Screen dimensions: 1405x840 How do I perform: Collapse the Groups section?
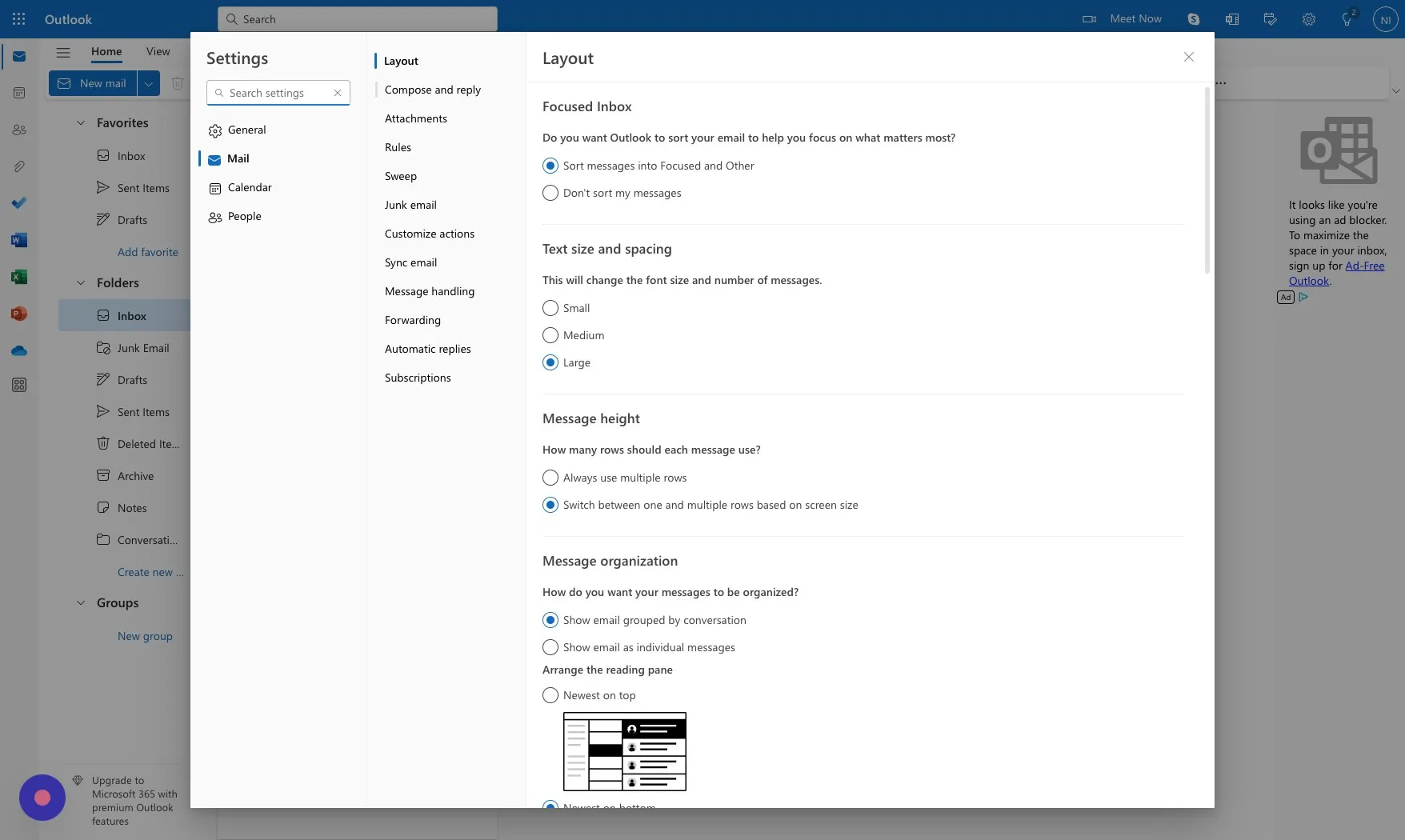coord(80,602)
